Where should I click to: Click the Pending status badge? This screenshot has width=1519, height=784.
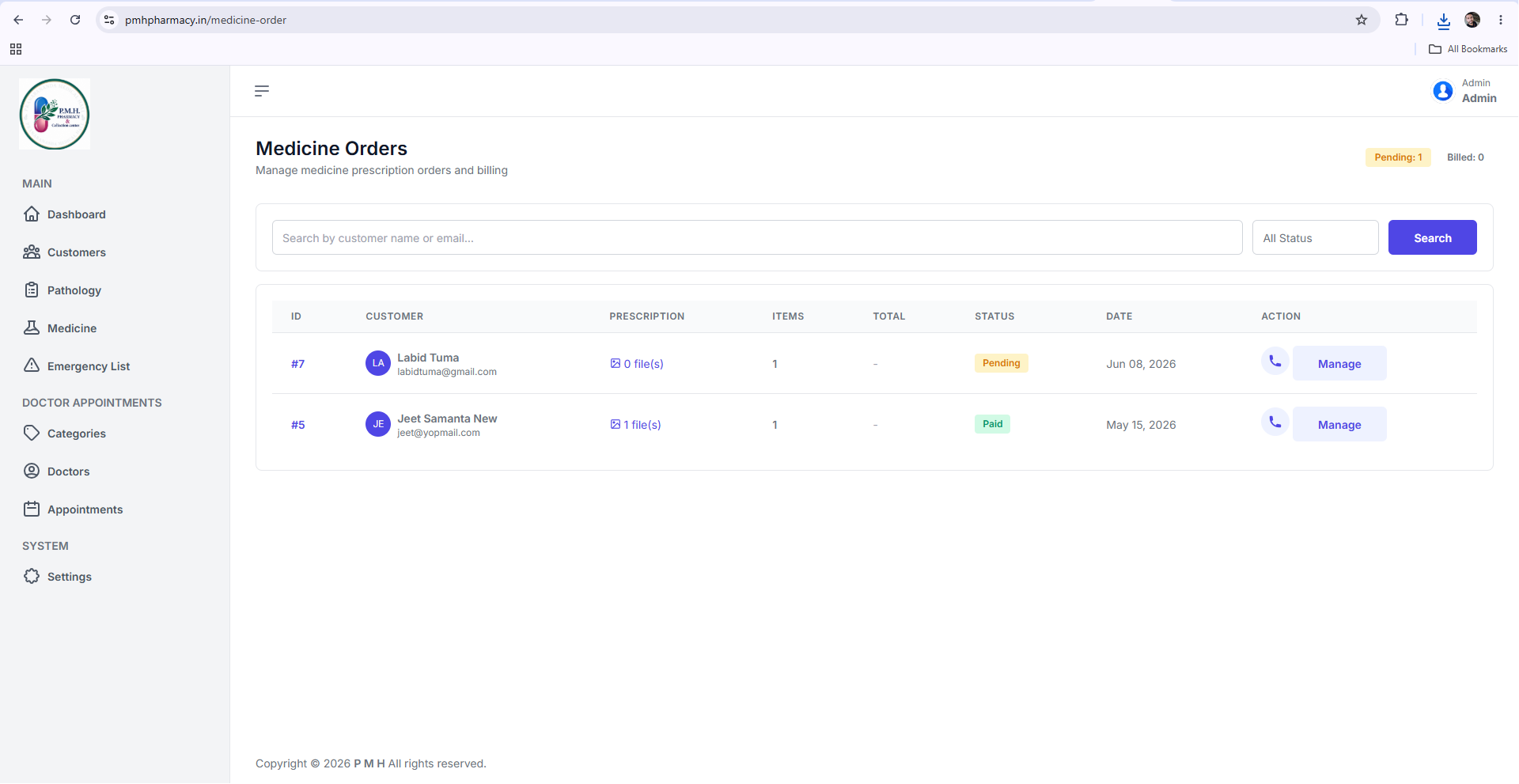click(x=1001, y=363)
